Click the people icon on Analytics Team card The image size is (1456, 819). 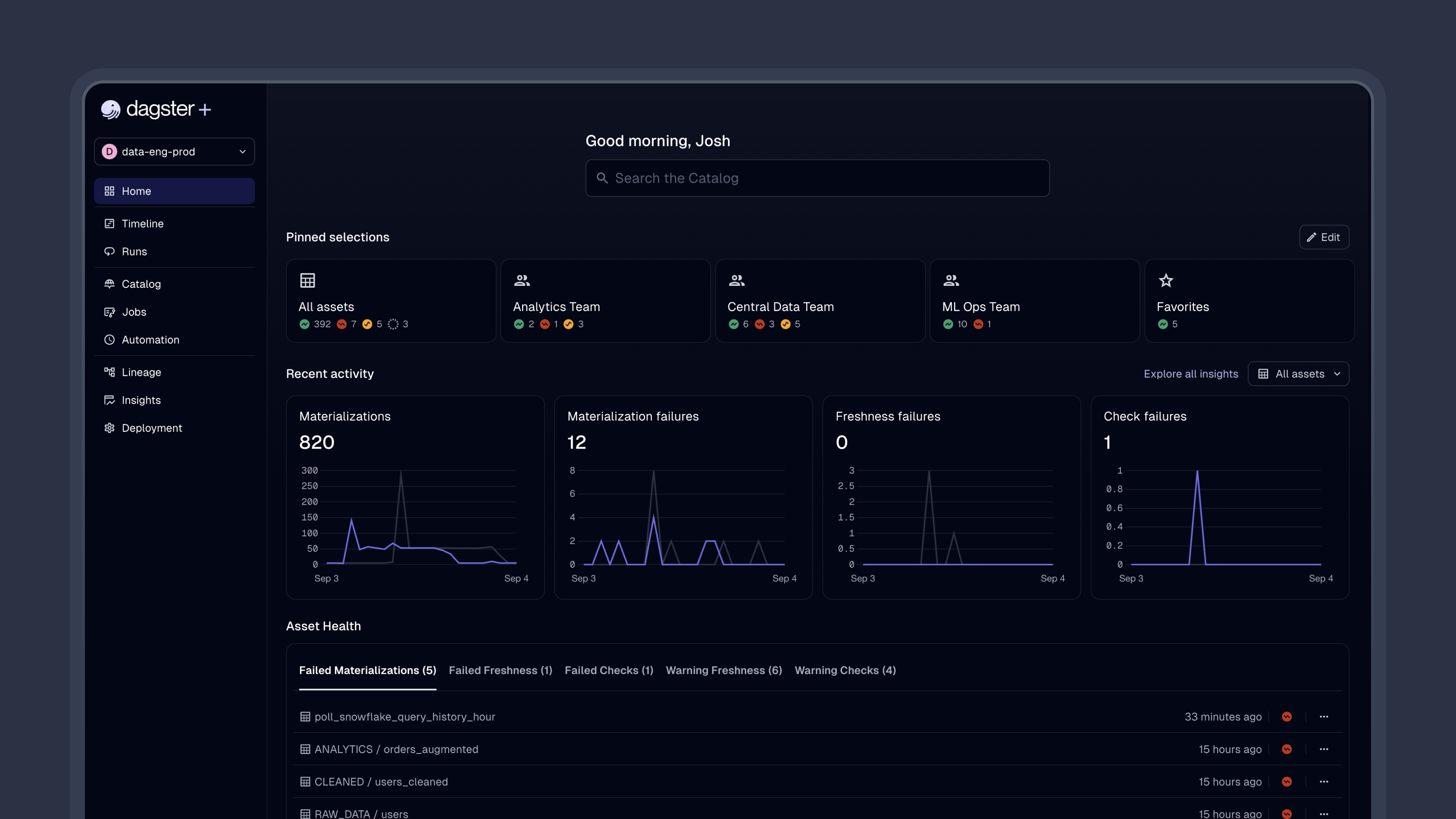click(x=522, y=280)
